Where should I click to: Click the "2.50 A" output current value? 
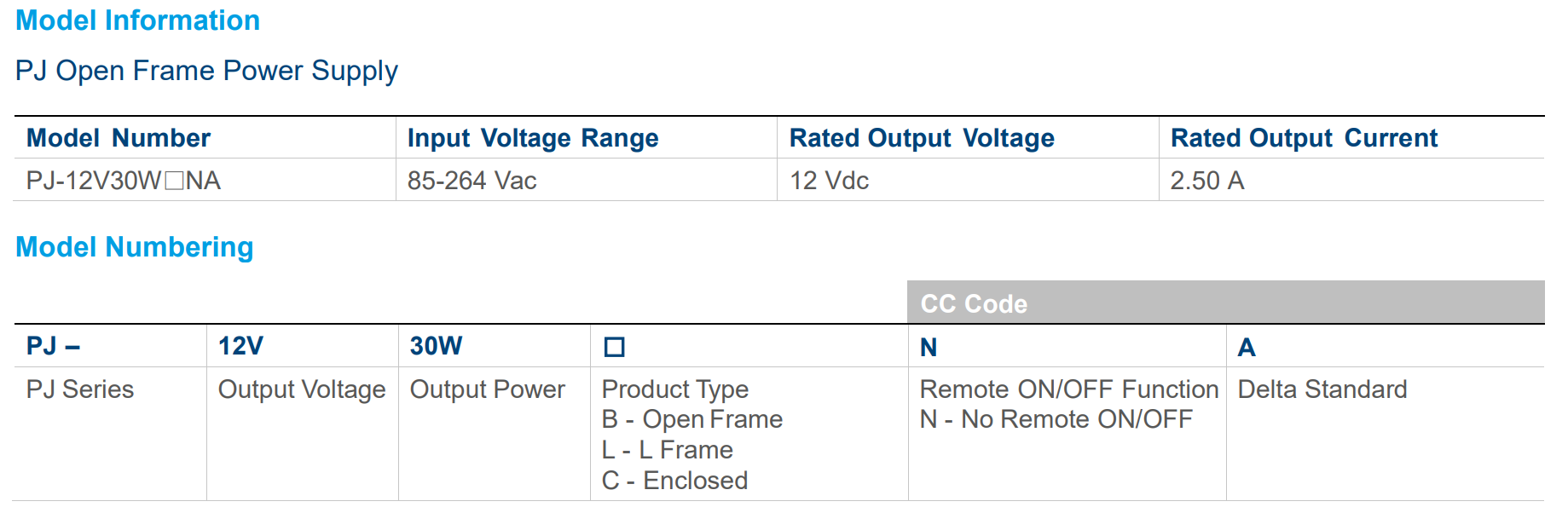pos(1206,181)
